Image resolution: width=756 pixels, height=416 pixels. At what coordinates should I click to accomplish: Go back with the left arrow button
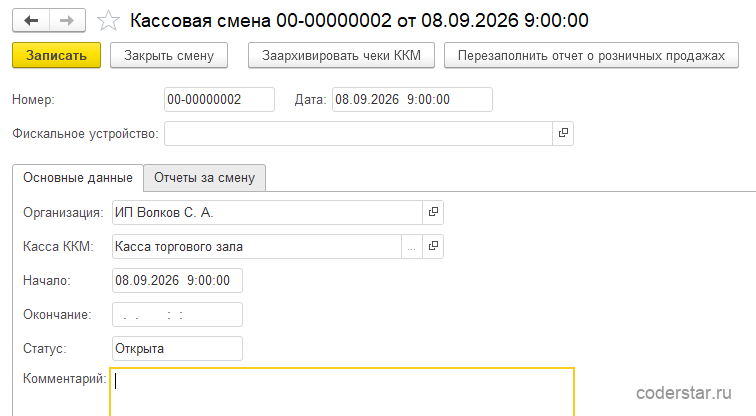point(31,21)
